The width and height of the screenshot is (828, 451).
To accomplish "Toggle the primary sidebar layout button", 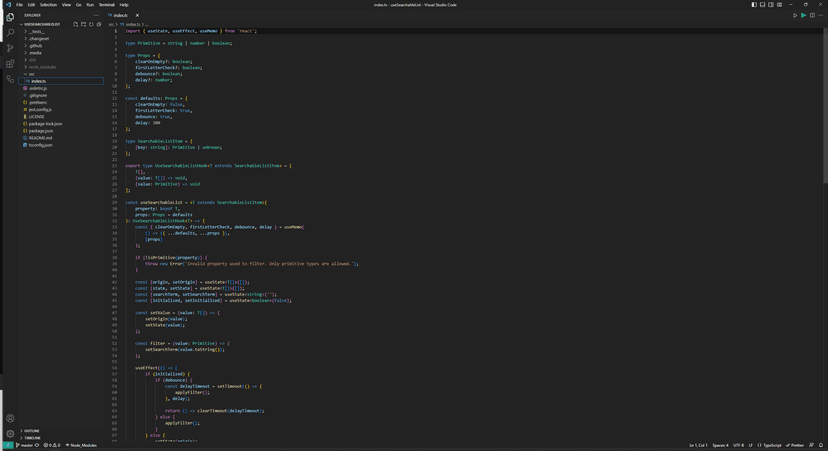I will 754,5.
